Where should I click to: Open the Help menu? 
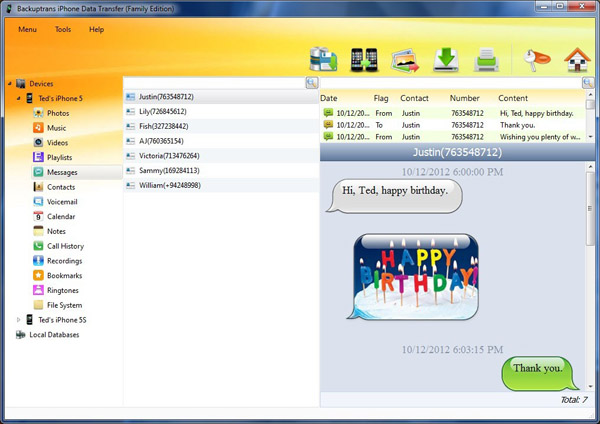coord(96,29)
